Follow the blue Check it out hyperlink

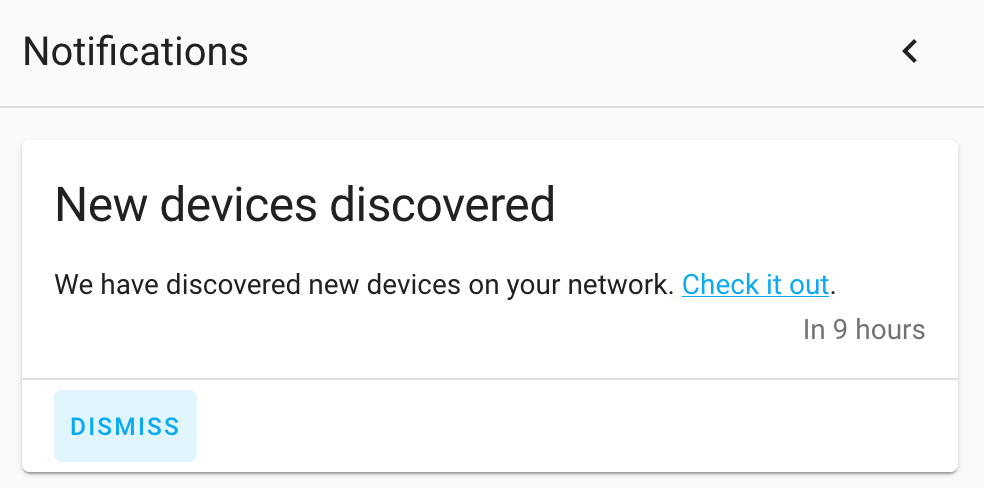click(x=756, y=285)
